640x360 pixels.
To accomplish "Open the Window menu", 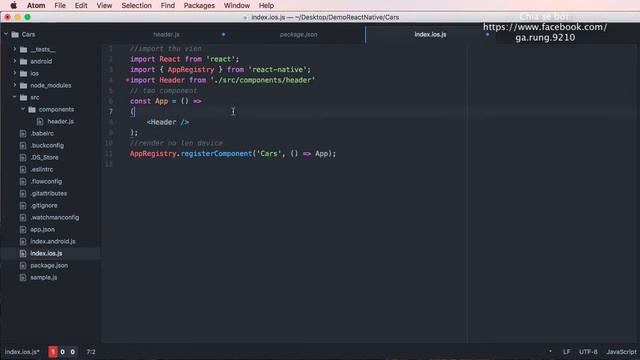I will pyautogui.click(x=237, y=5).
